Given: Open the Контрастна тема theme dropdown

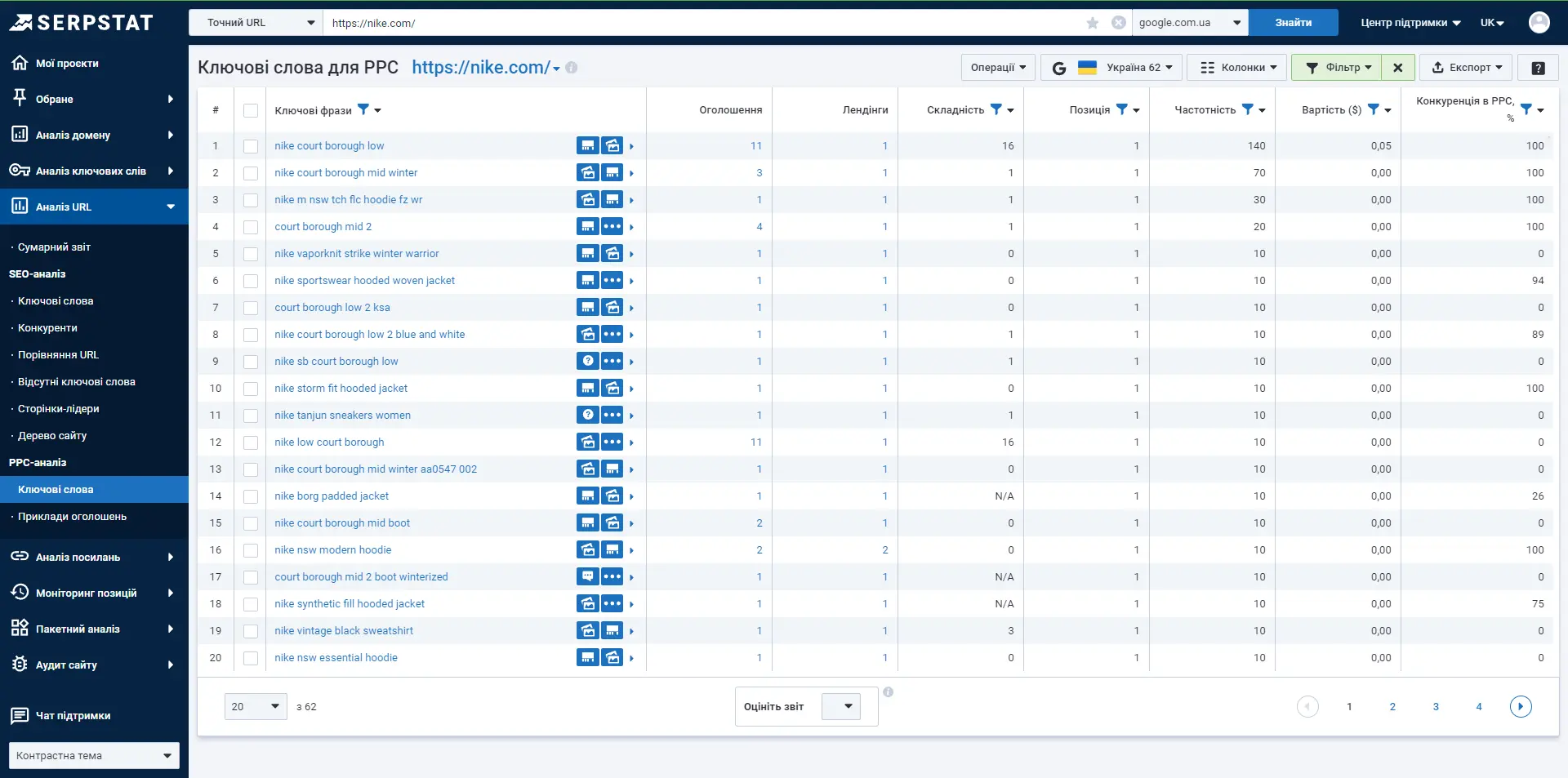Looking at the screenshot, I should (94, 755).
